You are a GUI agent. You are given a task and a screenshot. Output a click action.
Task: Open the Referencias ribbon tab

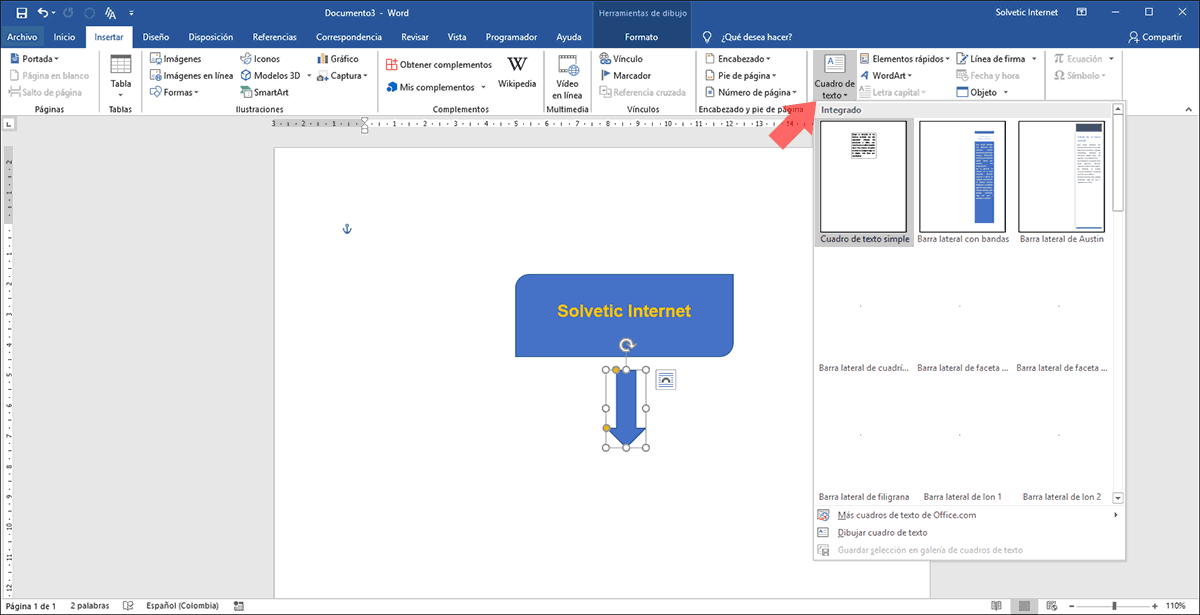pos(274,37)
